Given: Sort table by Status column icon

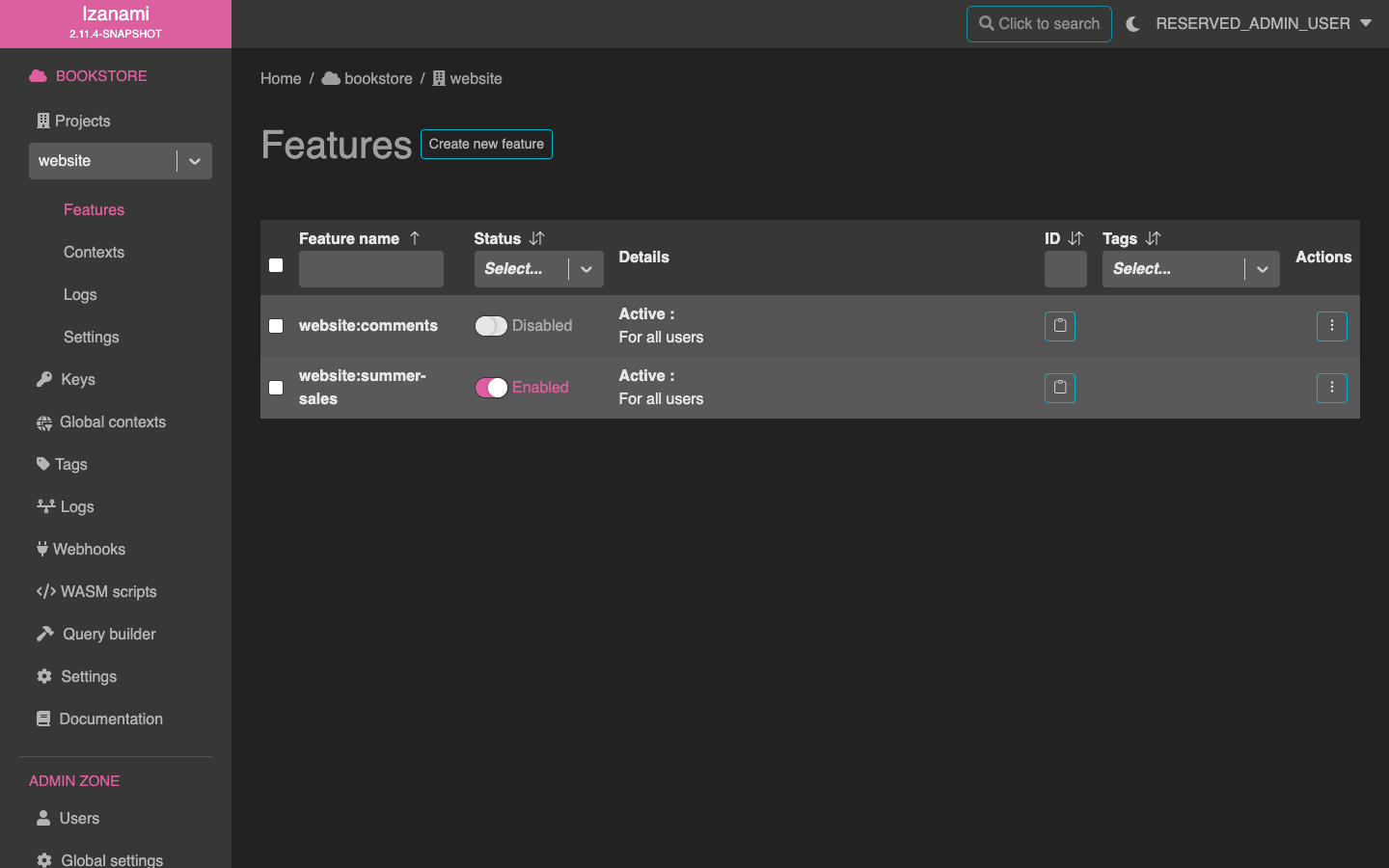Looking at the screenshot, I should pos(537,238).
